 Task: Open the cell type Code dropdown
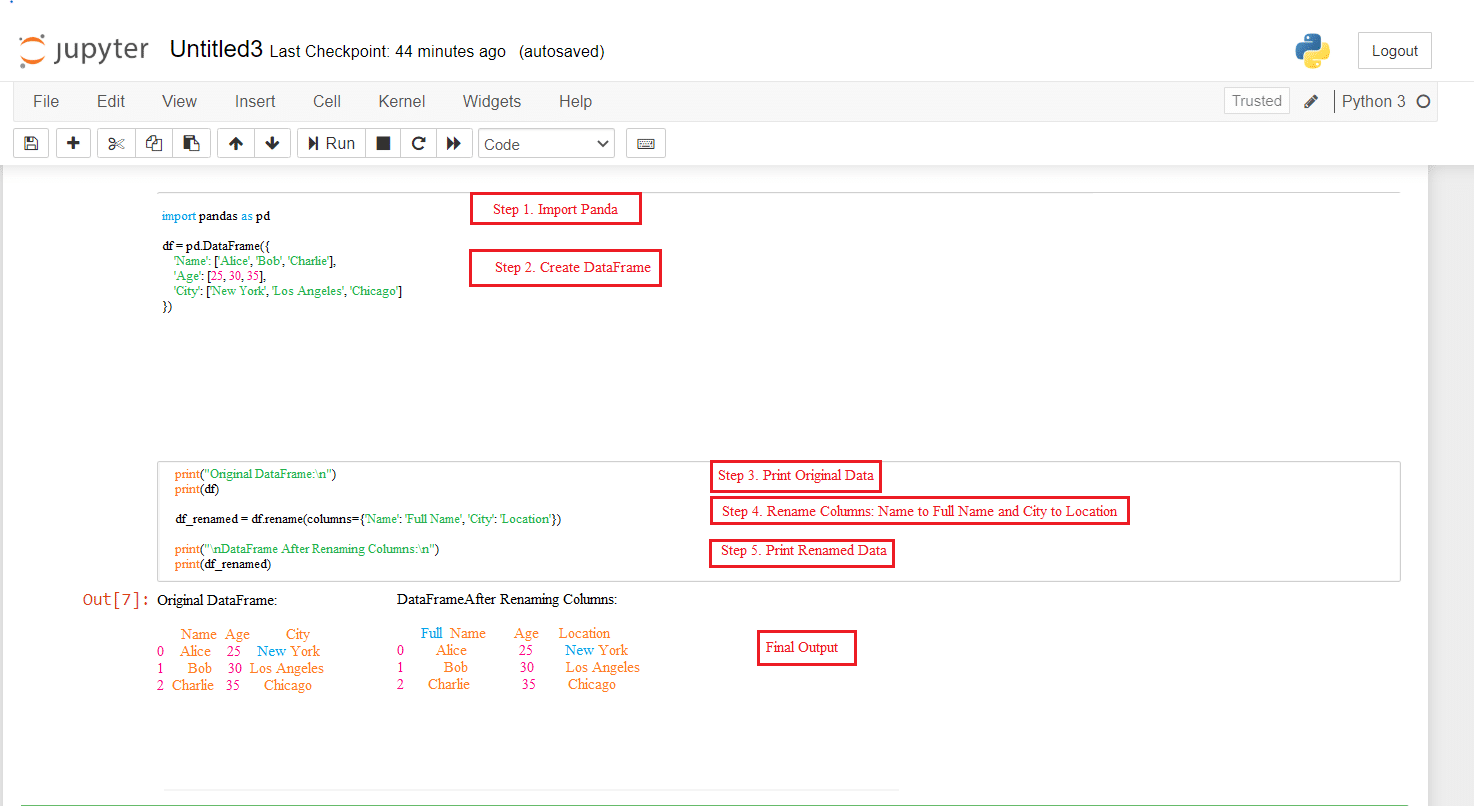tap(546, 144)
